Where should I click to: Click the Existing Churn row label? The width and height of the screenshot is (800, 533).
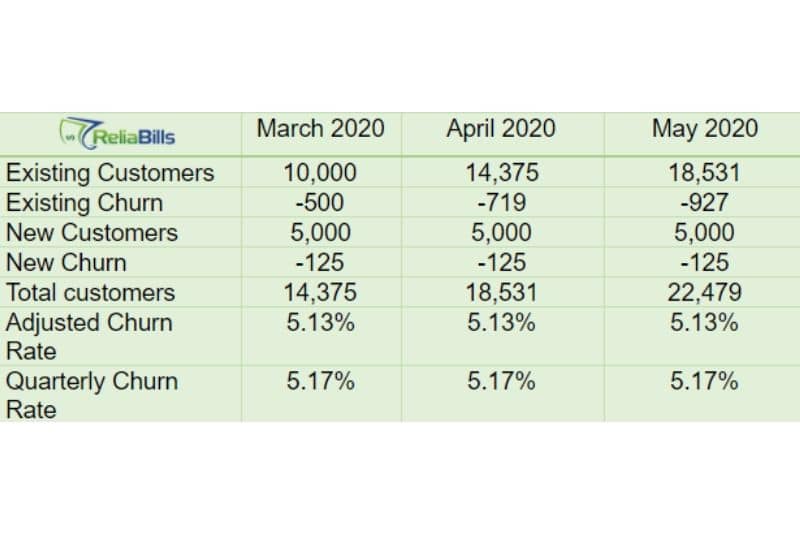tap(85, 202)
